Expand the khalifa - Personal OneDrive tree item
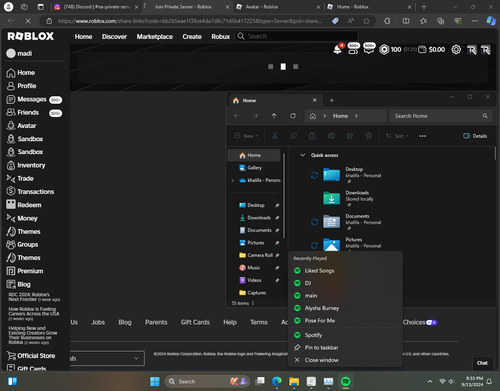The image size is (500, 391). point(233,180)
